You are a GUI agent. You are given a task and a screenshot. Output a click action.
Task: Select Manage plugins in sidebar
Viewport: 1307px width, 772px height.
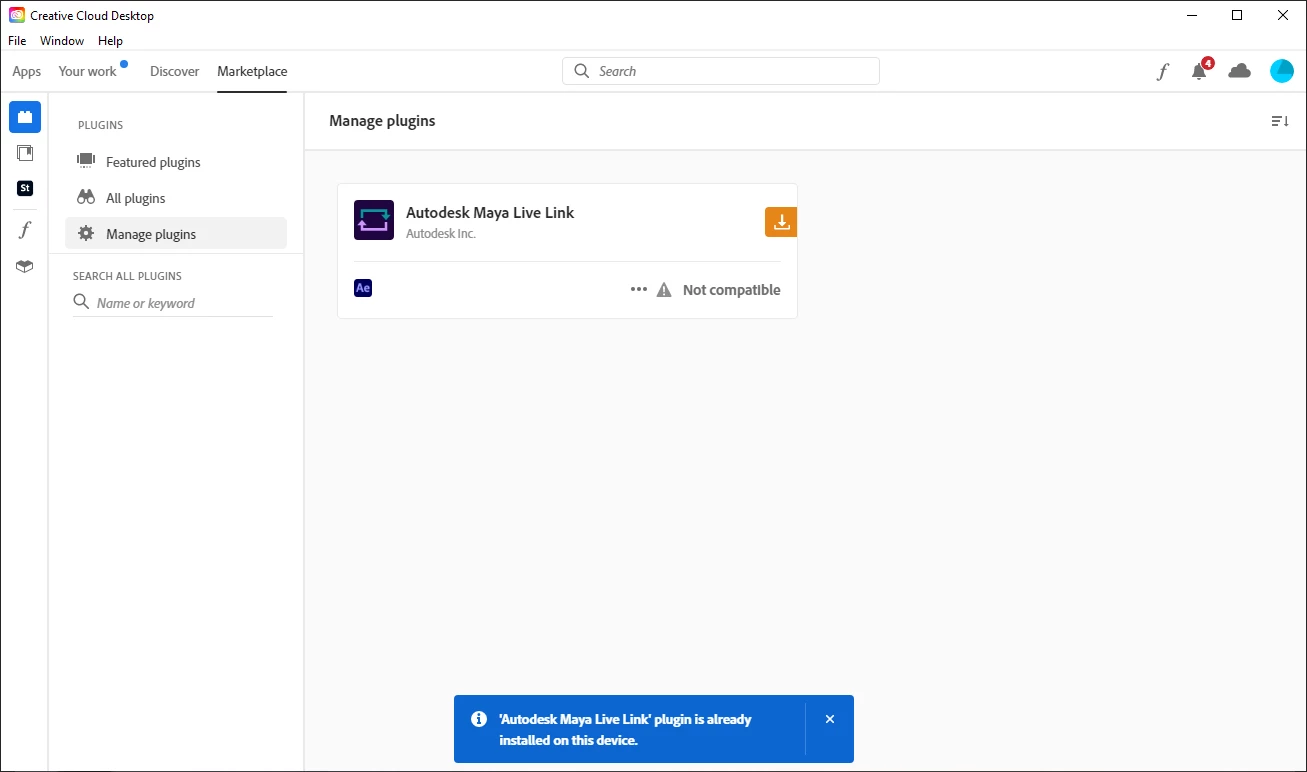coord(176,234)
